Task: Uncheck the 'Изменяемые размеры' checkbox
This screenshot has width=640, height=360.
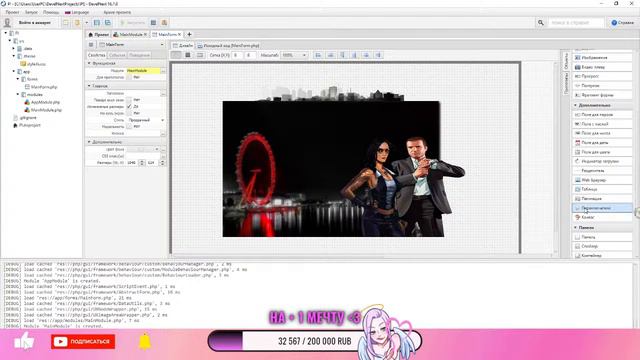Action: (x=129, y=107)
